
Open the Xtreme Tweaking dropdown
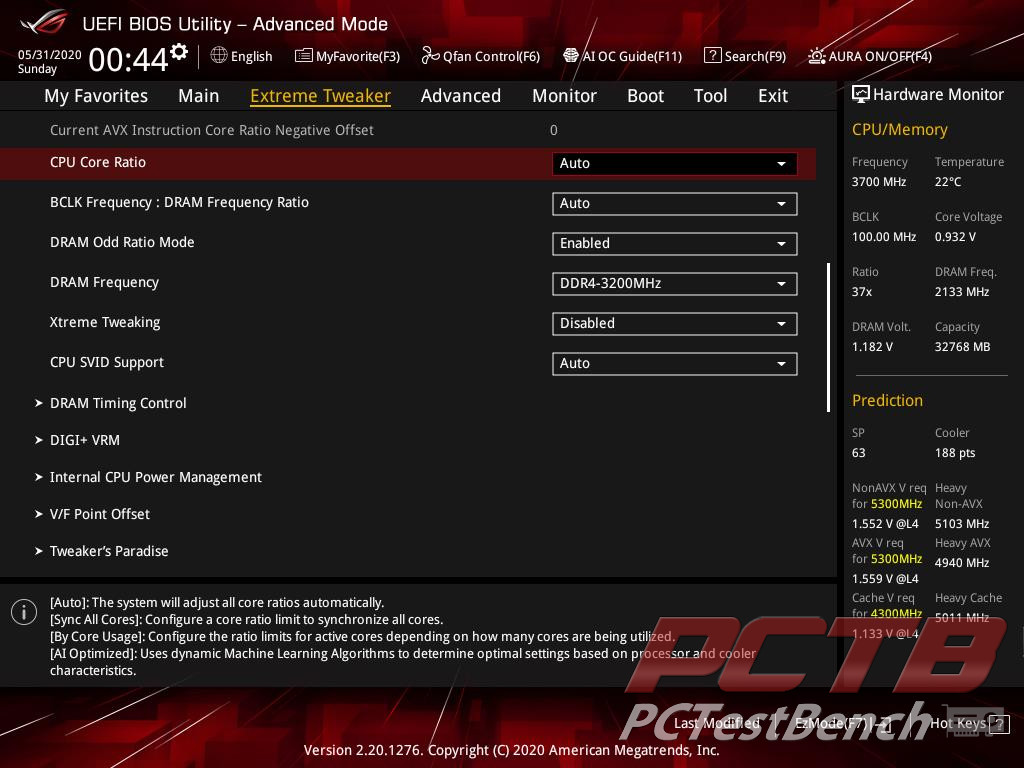tap(675, 323)
